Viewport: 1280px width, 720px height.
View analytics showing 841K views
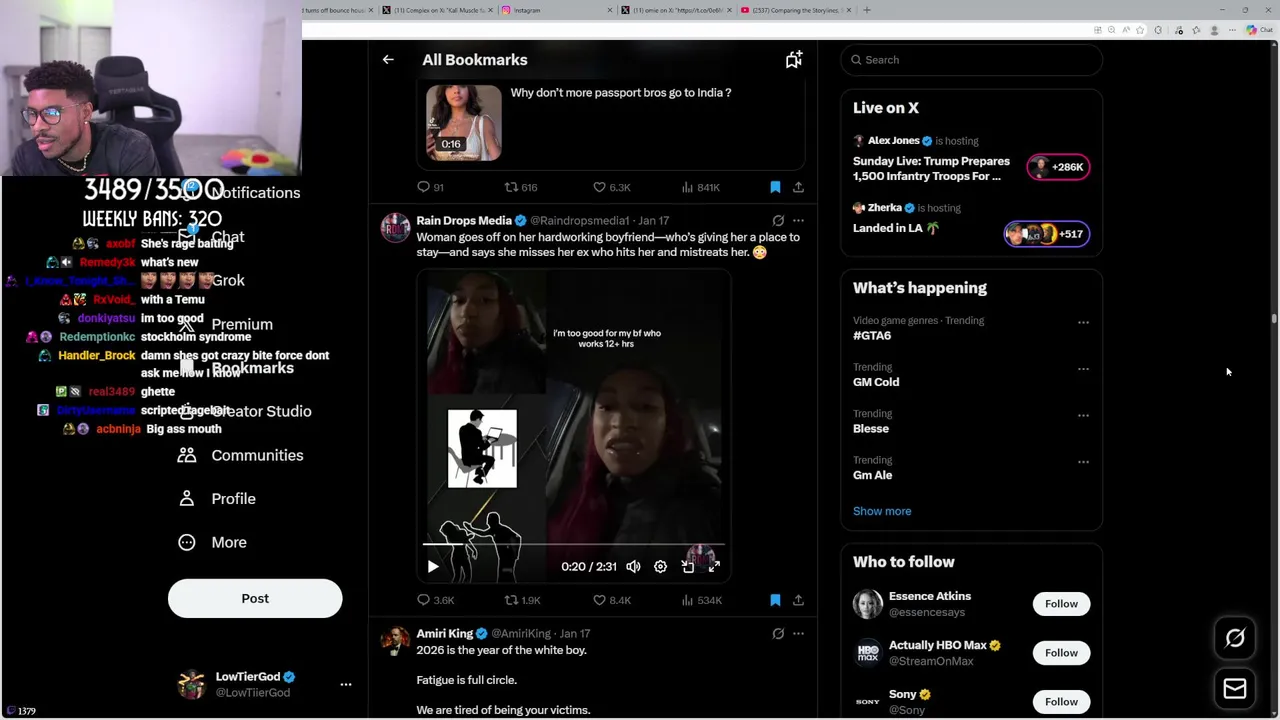[700, 187]
